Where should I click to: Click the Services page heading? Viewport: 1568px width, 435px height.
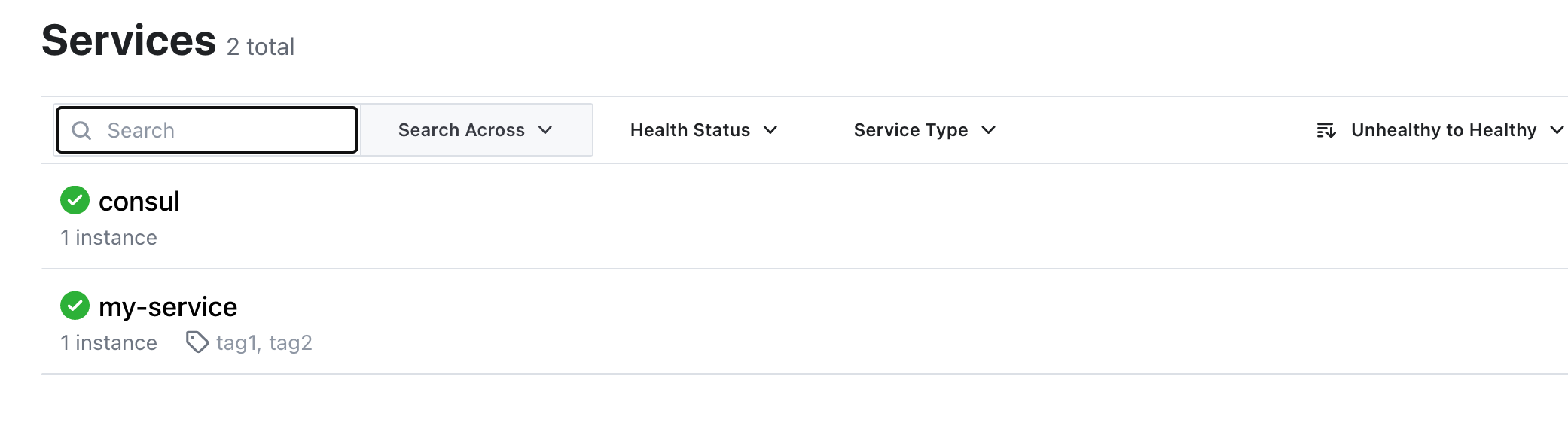click(x=129, y=41)
